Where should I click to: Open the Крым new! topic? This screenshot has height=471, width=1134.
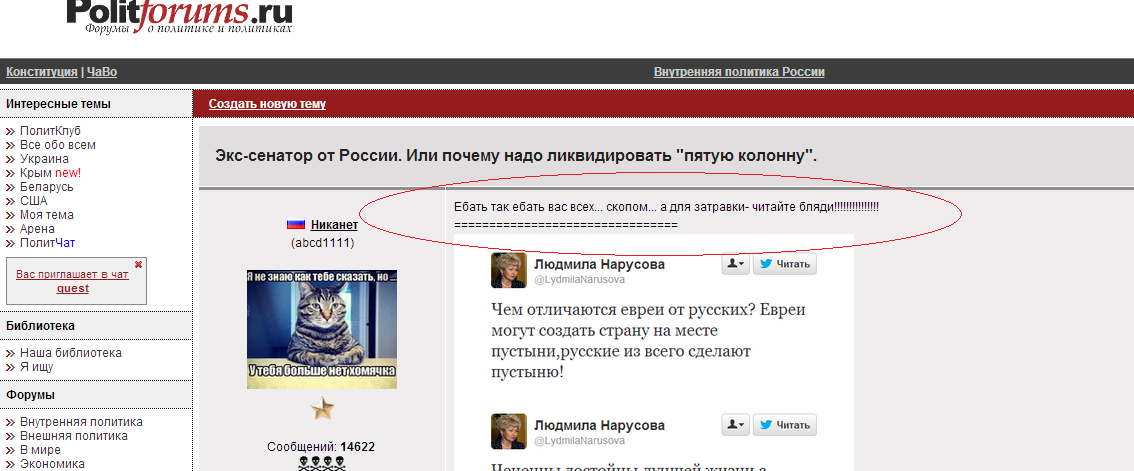coord(51,173)
